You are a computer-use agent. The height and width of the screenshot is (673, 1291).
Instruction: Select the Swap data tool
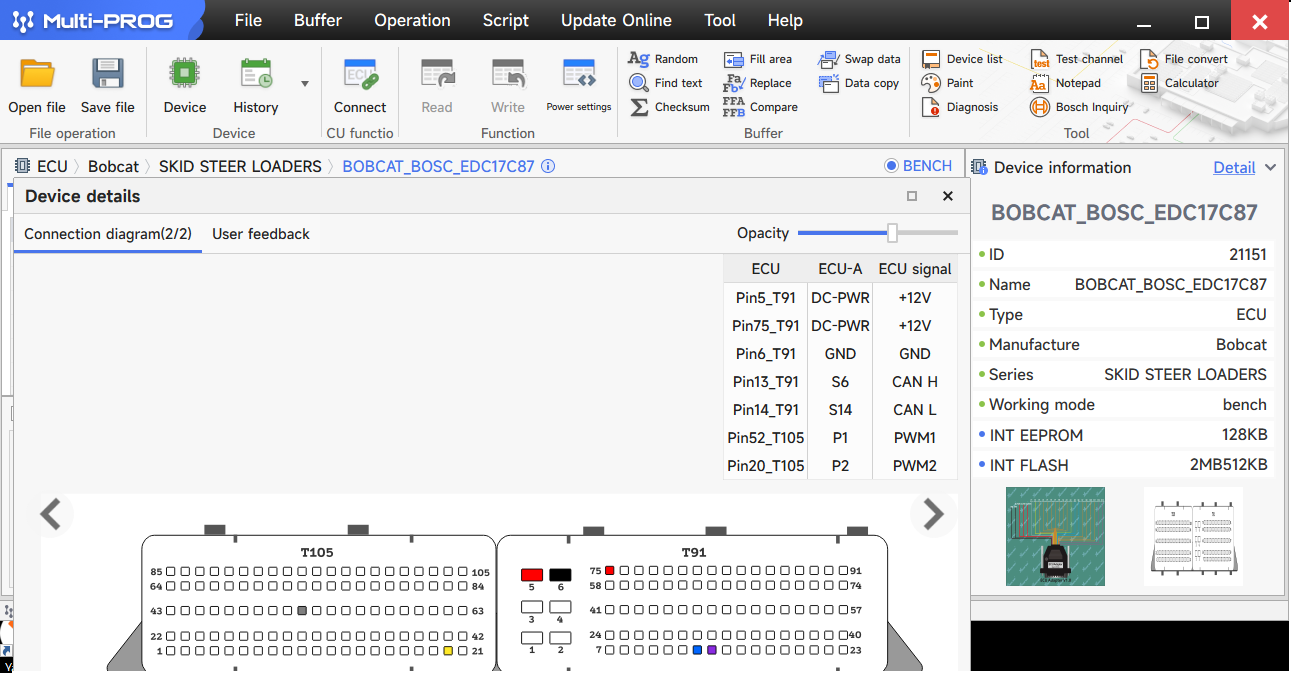pyautogui.click(x=859, y=59)
